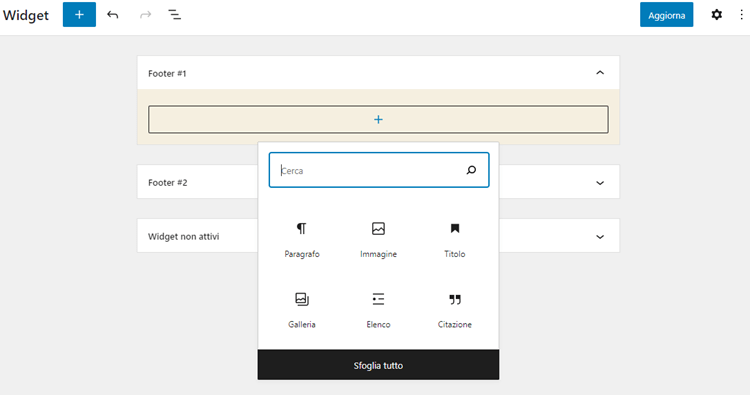Open the three-dot options menu
The image size is (750, 395).
point(741,15)
